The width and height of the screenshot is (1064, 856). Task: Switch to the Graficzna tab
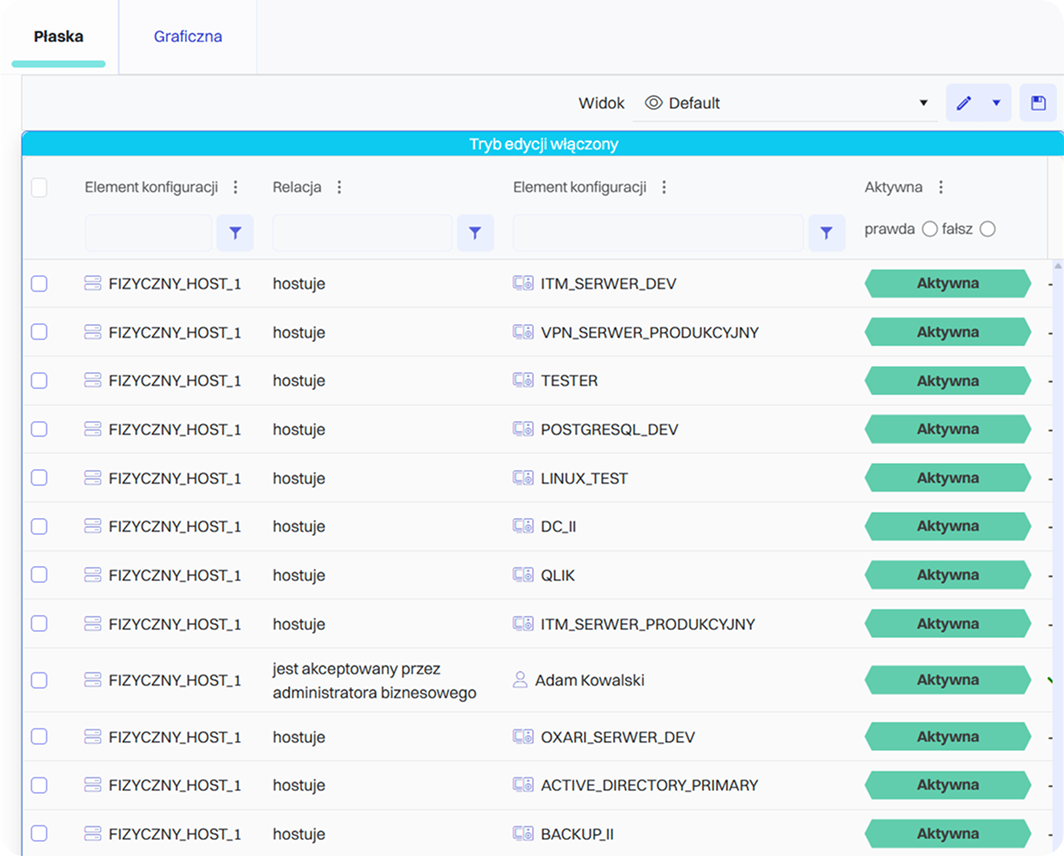(x=188, y=37)
